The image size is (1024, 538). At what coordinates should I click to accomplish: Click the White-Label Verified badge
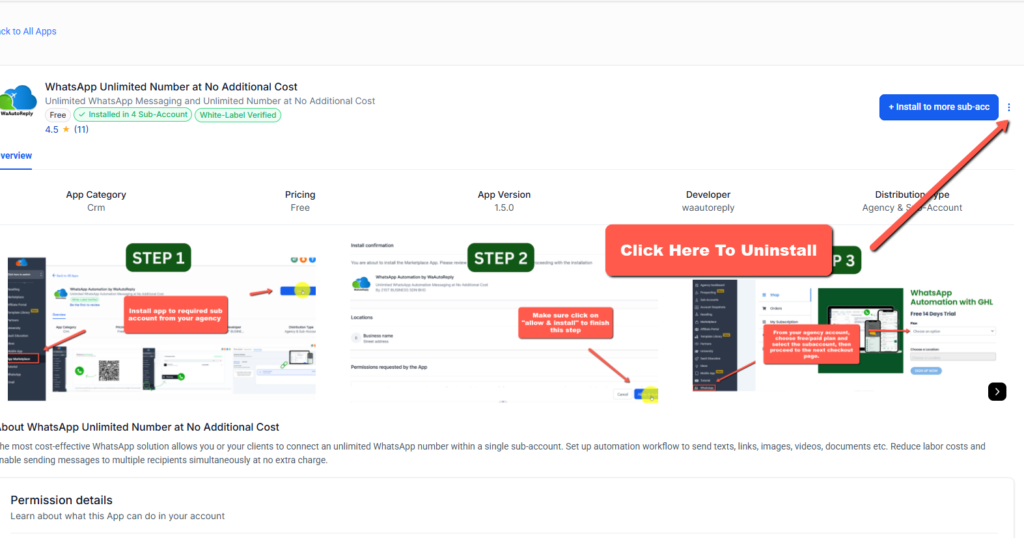[x=238, y=115]
